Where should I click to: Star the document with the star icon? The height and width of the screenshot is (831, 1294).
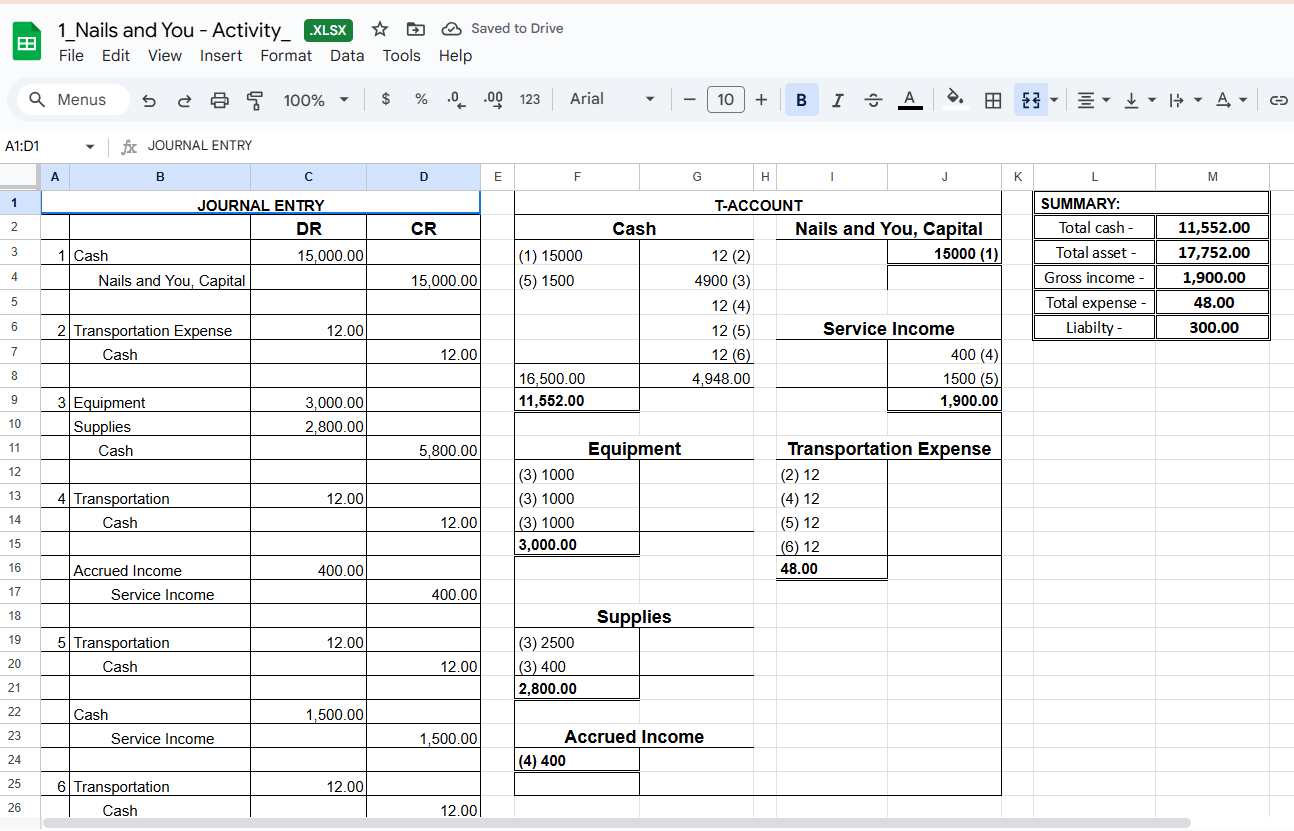coord(379,29)
